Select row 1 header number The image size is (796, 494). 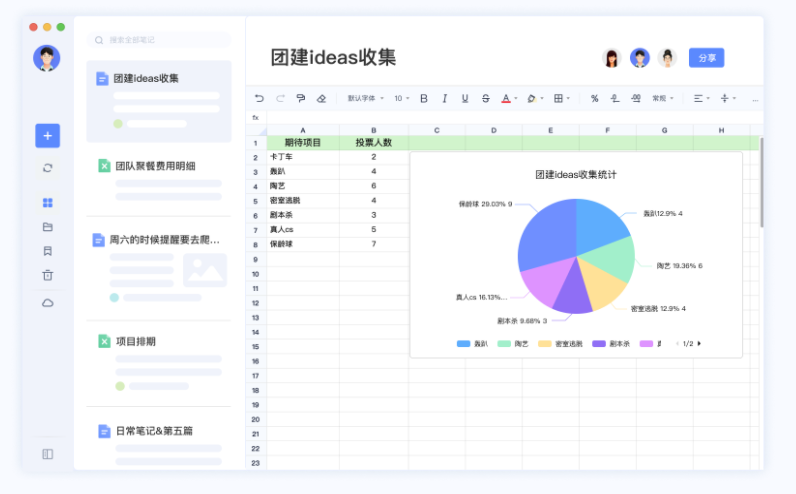pos(256,143)
